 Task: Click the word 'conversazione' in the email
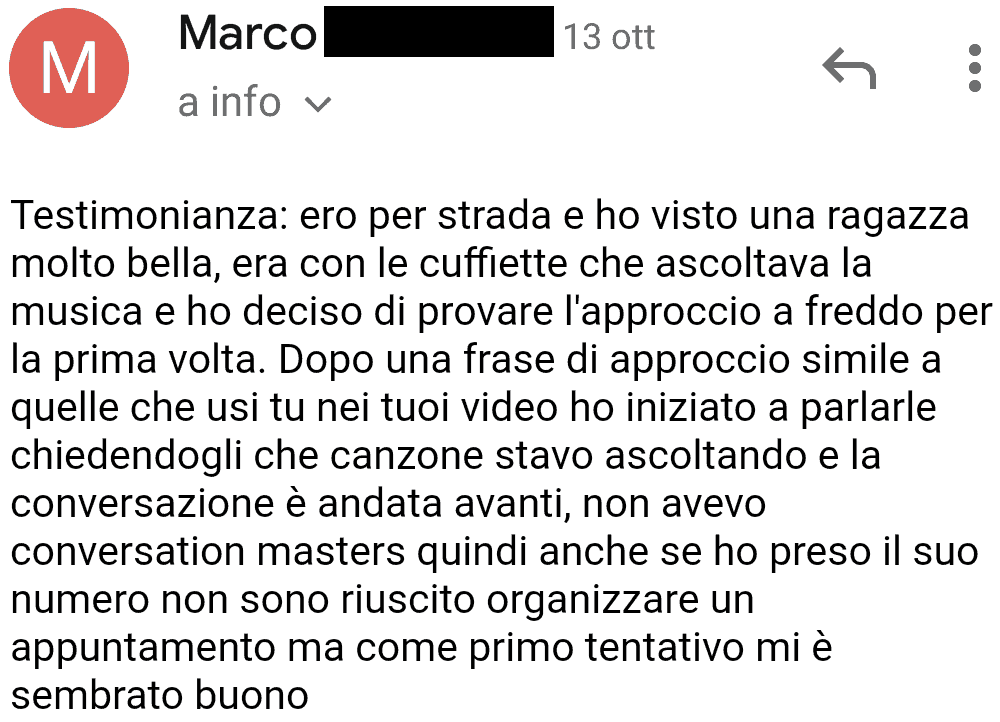coord(142,504)
